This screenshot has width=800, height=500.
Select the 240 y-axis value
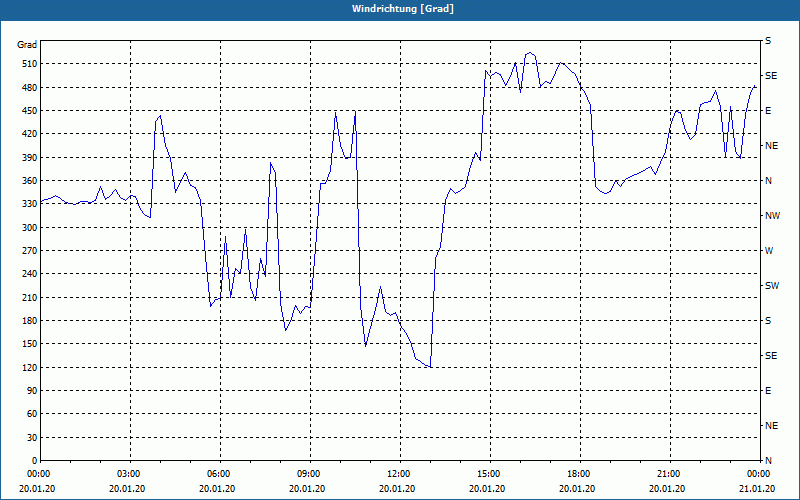pos(29,274)
